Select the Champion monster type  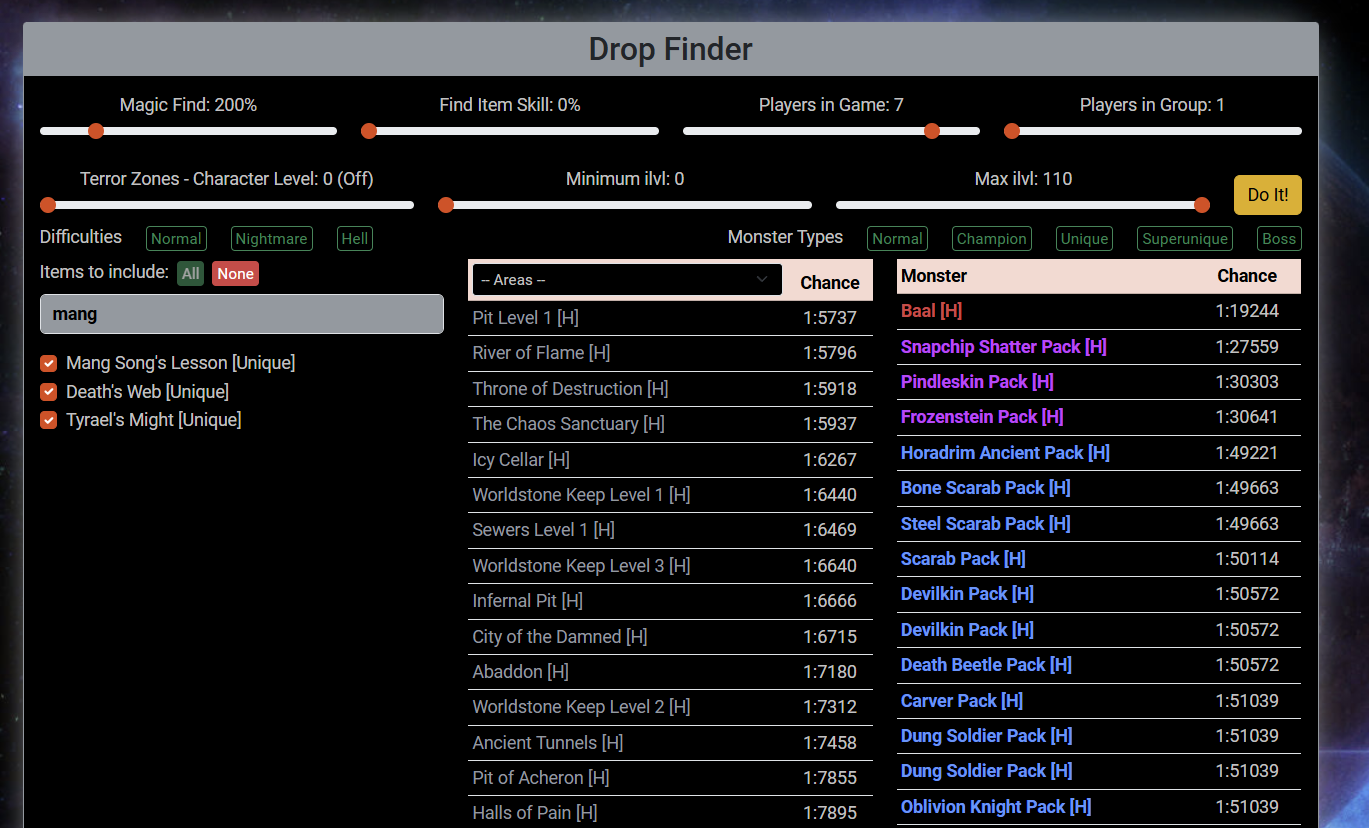point(991,239)
